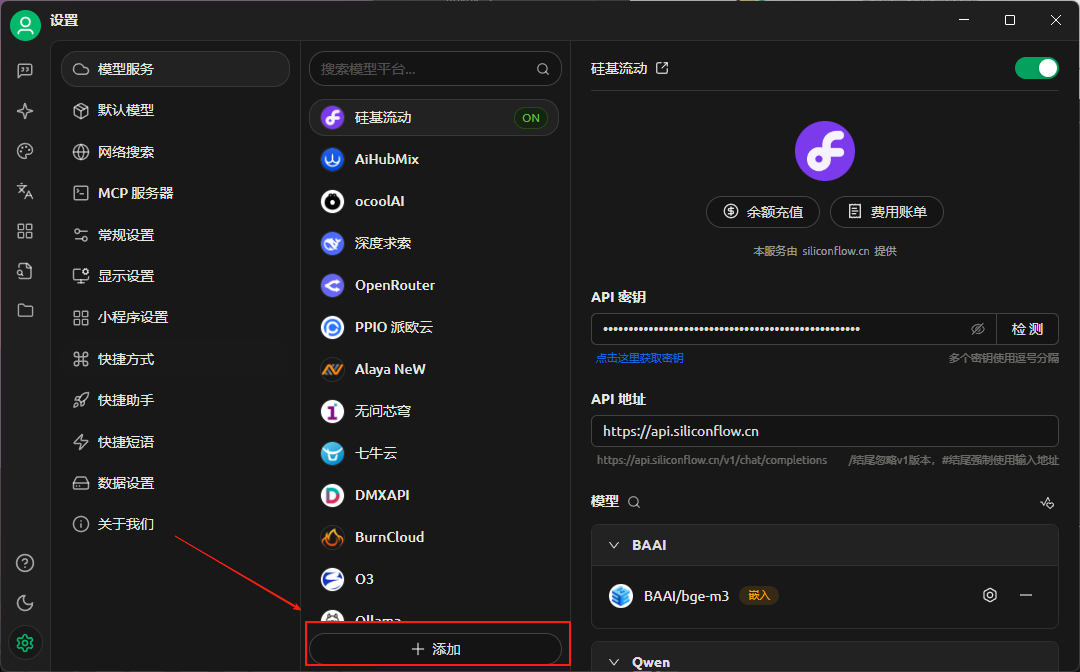Viewport: 1080px width, 672px height.
Task: Open 数据设置 section
Action: pos(175,483)
